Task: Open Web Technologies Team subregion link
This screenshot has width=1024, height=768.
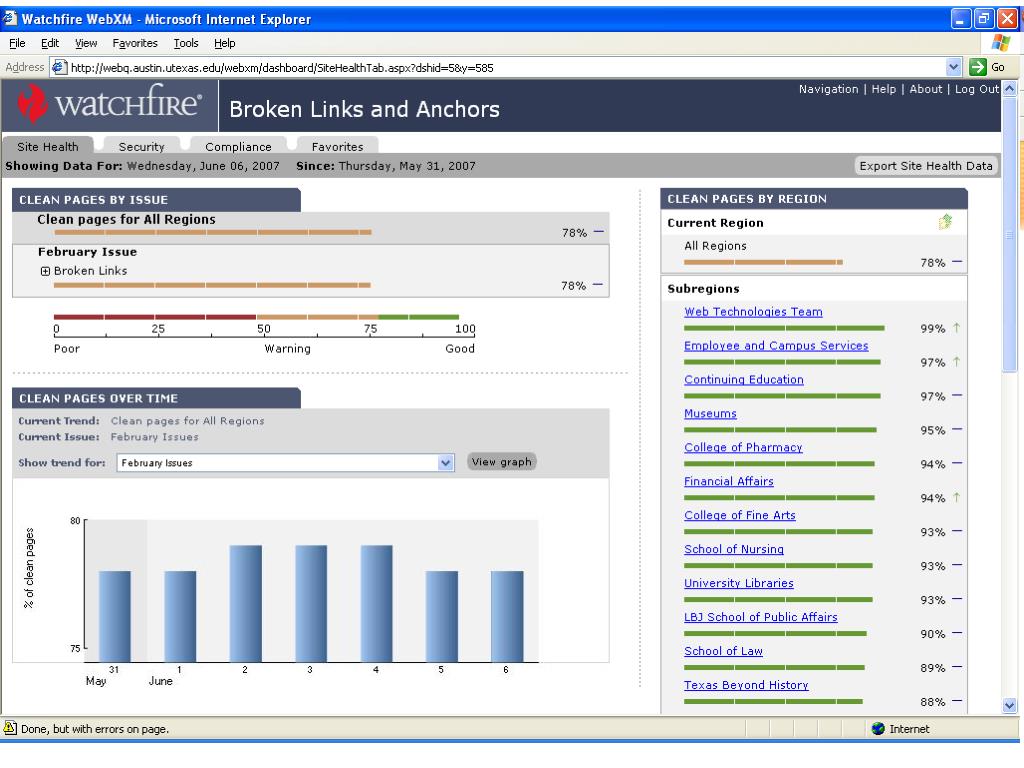Action: [x=753, y=312]
